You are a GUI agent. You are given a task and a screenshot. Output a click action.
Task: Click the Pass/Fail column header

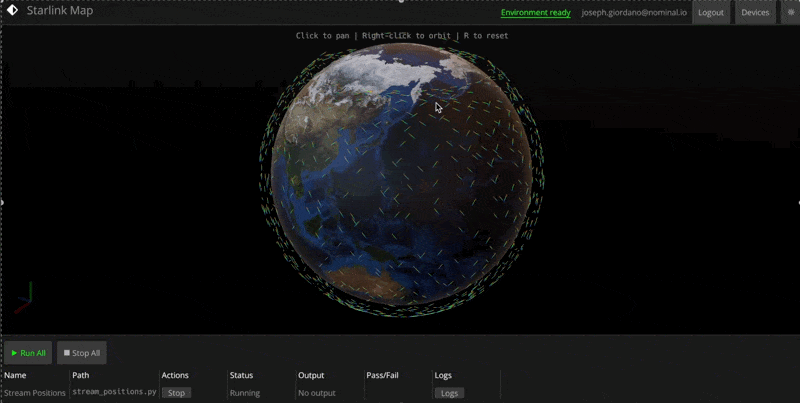click(382, 375)
